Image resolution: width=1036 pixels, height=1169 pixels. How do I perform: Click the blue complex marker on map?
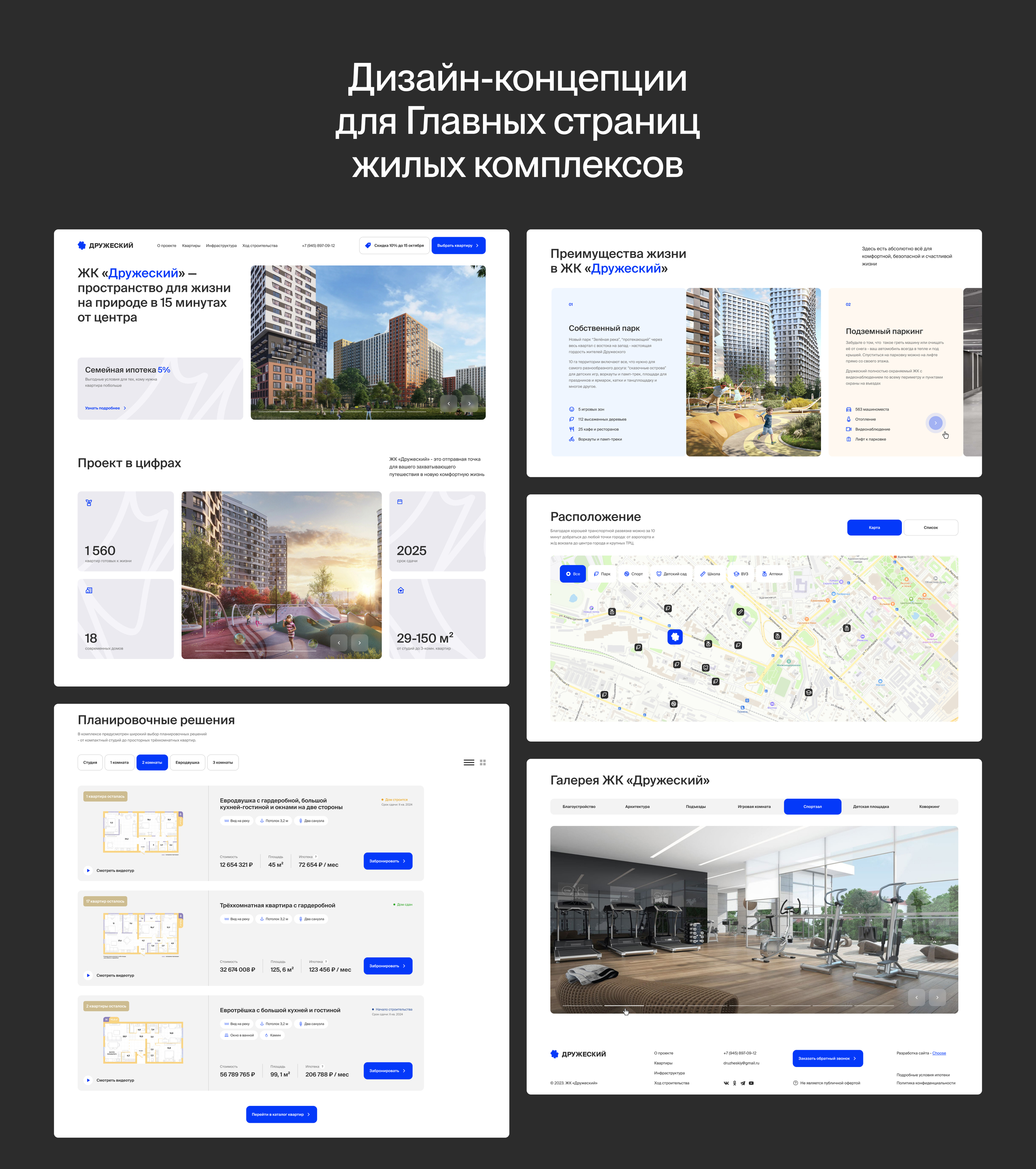[x=675, y=637]
